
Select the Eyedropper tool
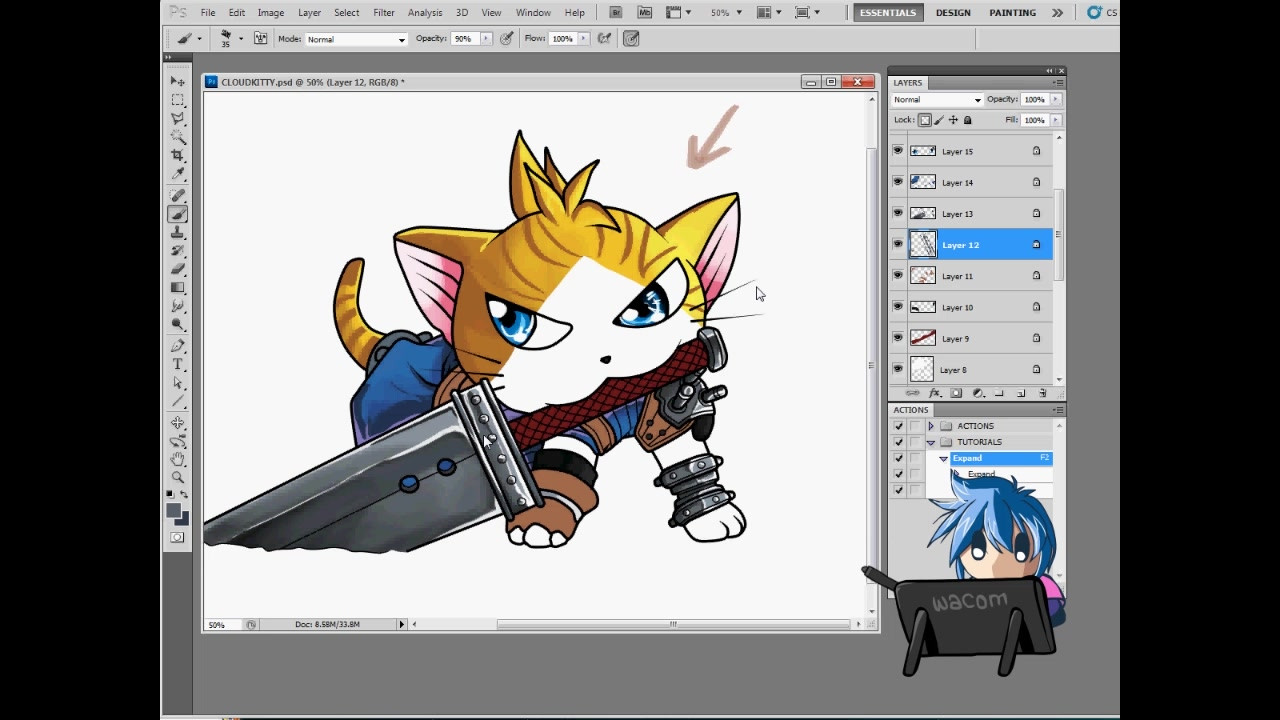[178, 174]
